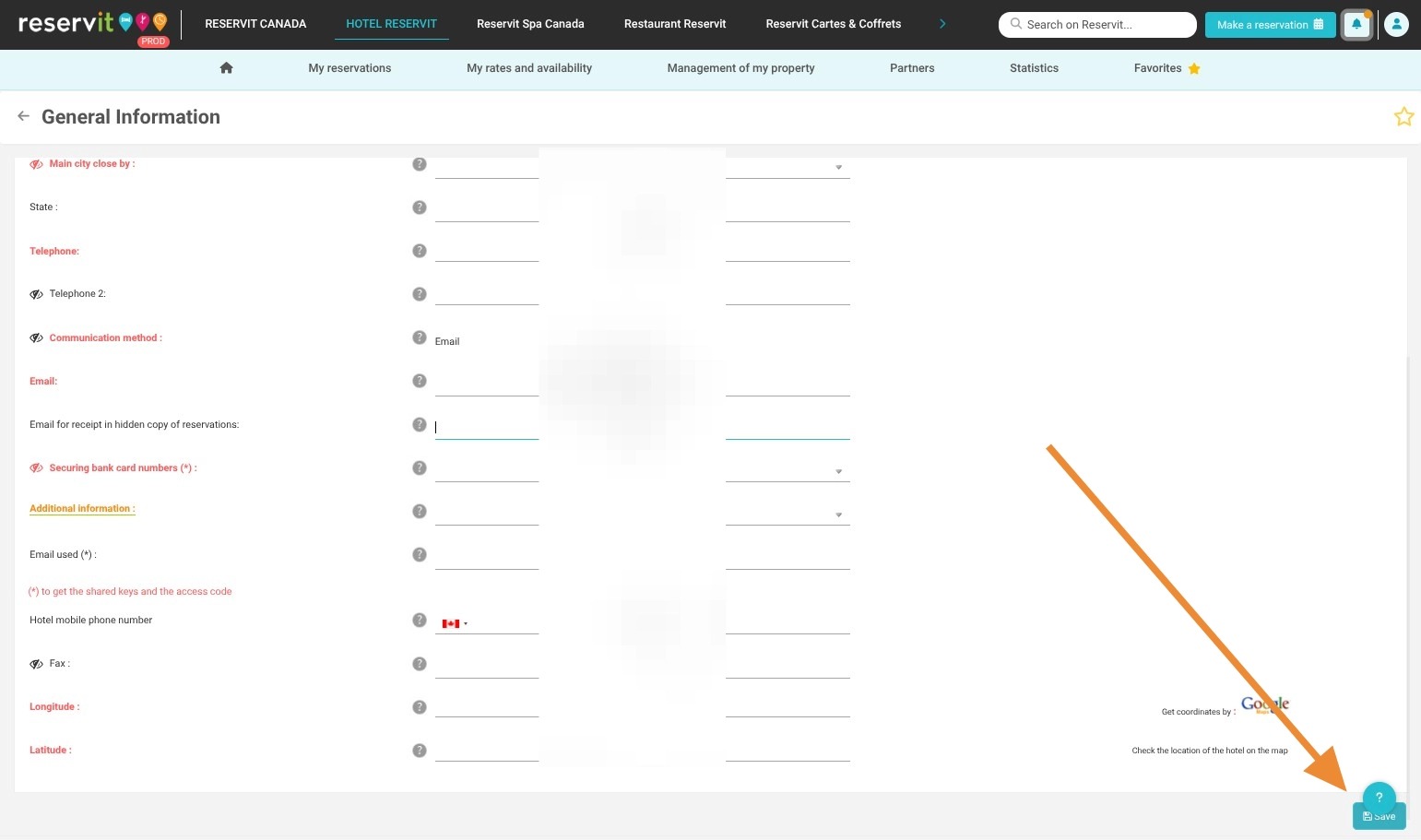Toggle visibility eye for Fax
The width and height of the screenshot is (1421, 840).
[x=36, y=664]
